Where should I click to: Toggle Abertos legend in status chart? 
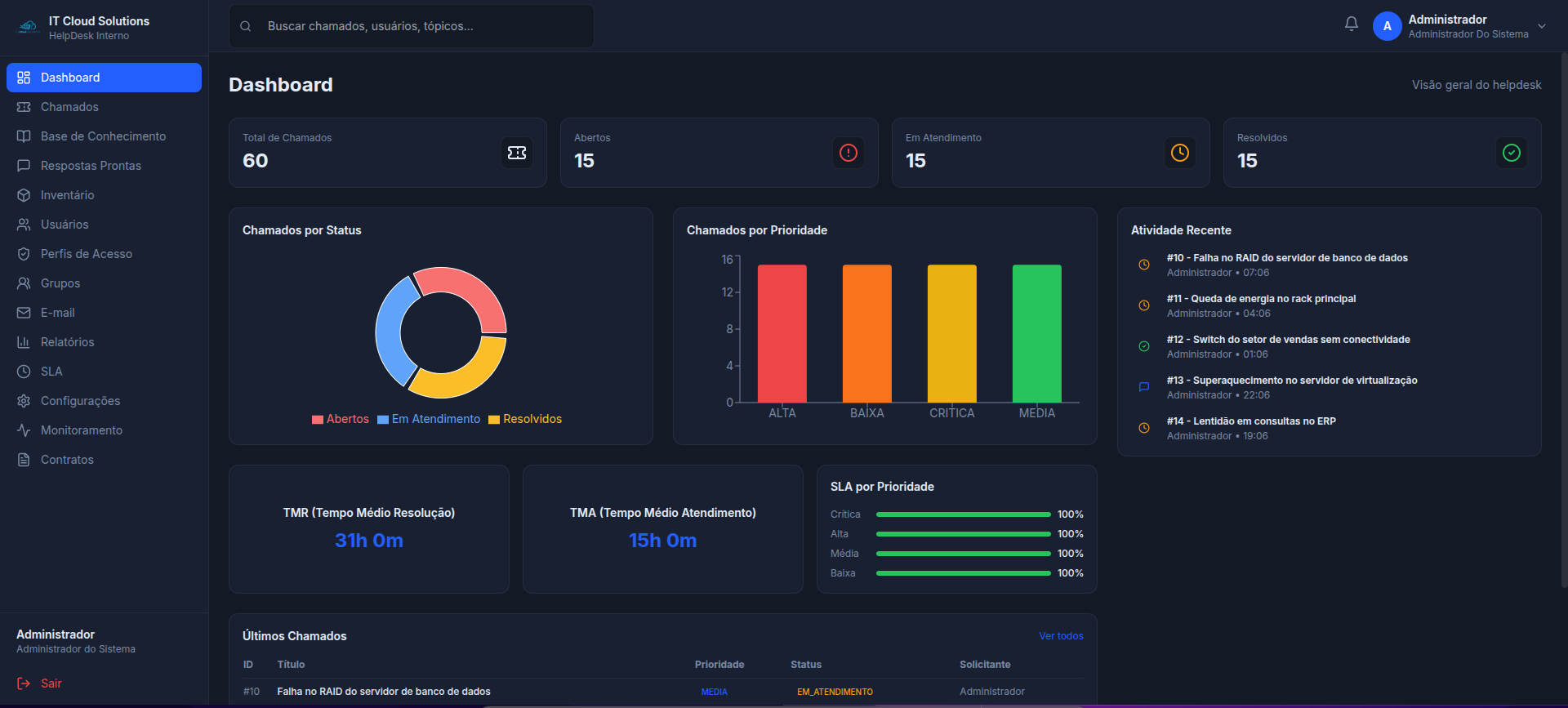(x=341, y=419)
